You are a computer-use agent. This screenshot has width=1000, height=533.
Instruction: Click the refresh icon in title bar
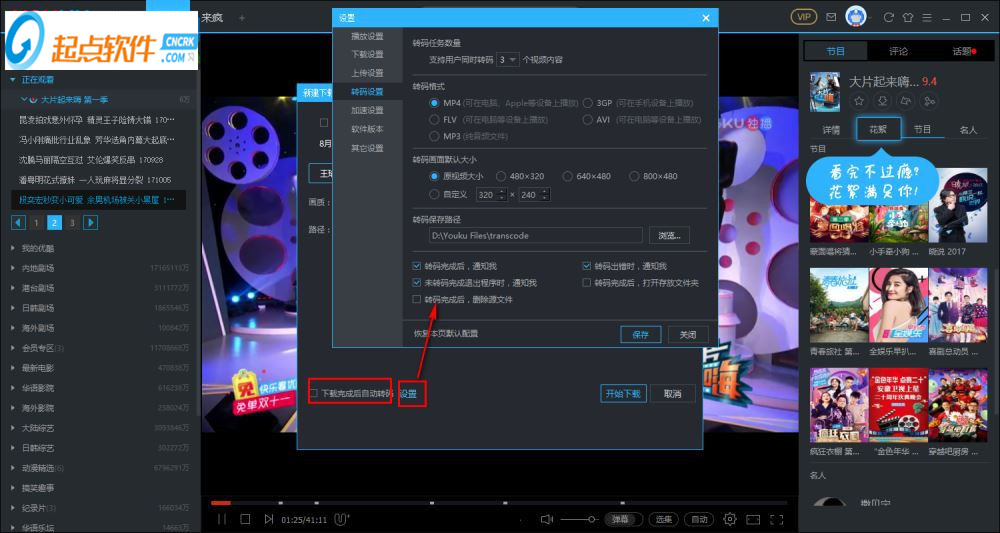point(888,17)
